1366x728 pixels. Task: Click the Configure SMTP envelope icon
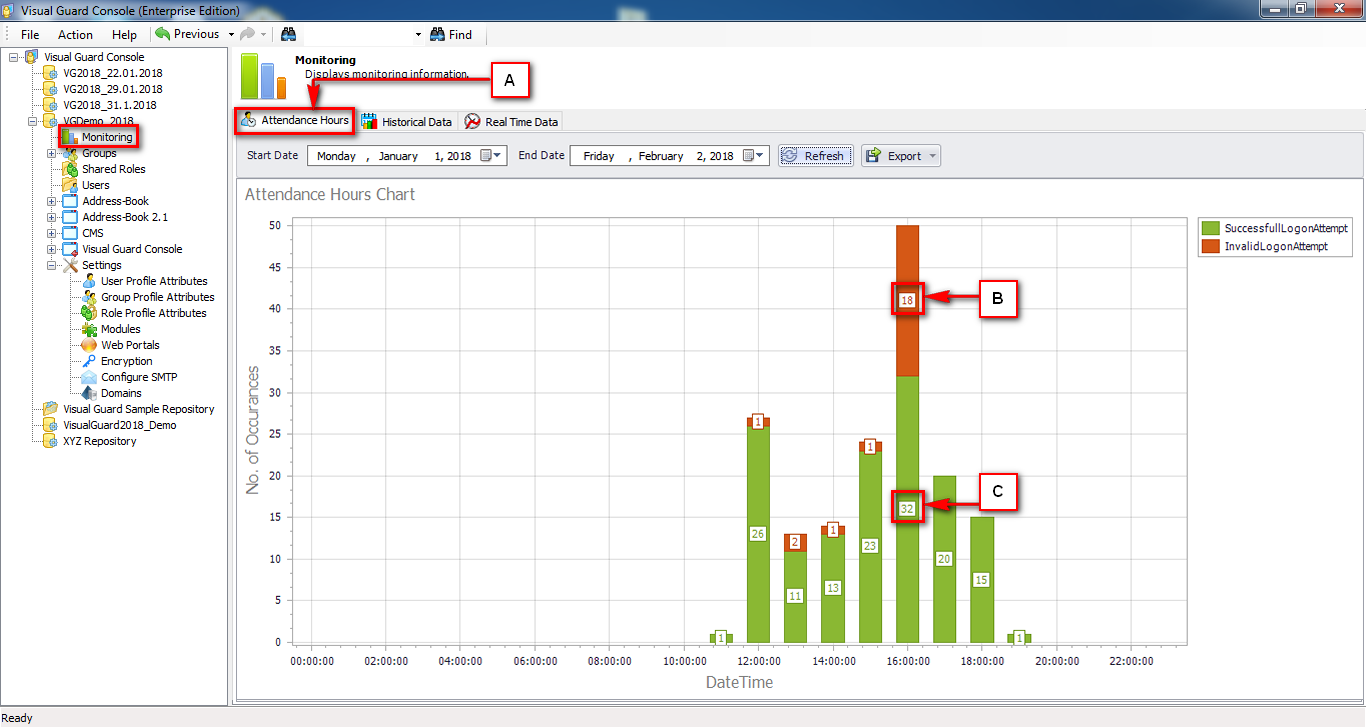pos(89,377)
